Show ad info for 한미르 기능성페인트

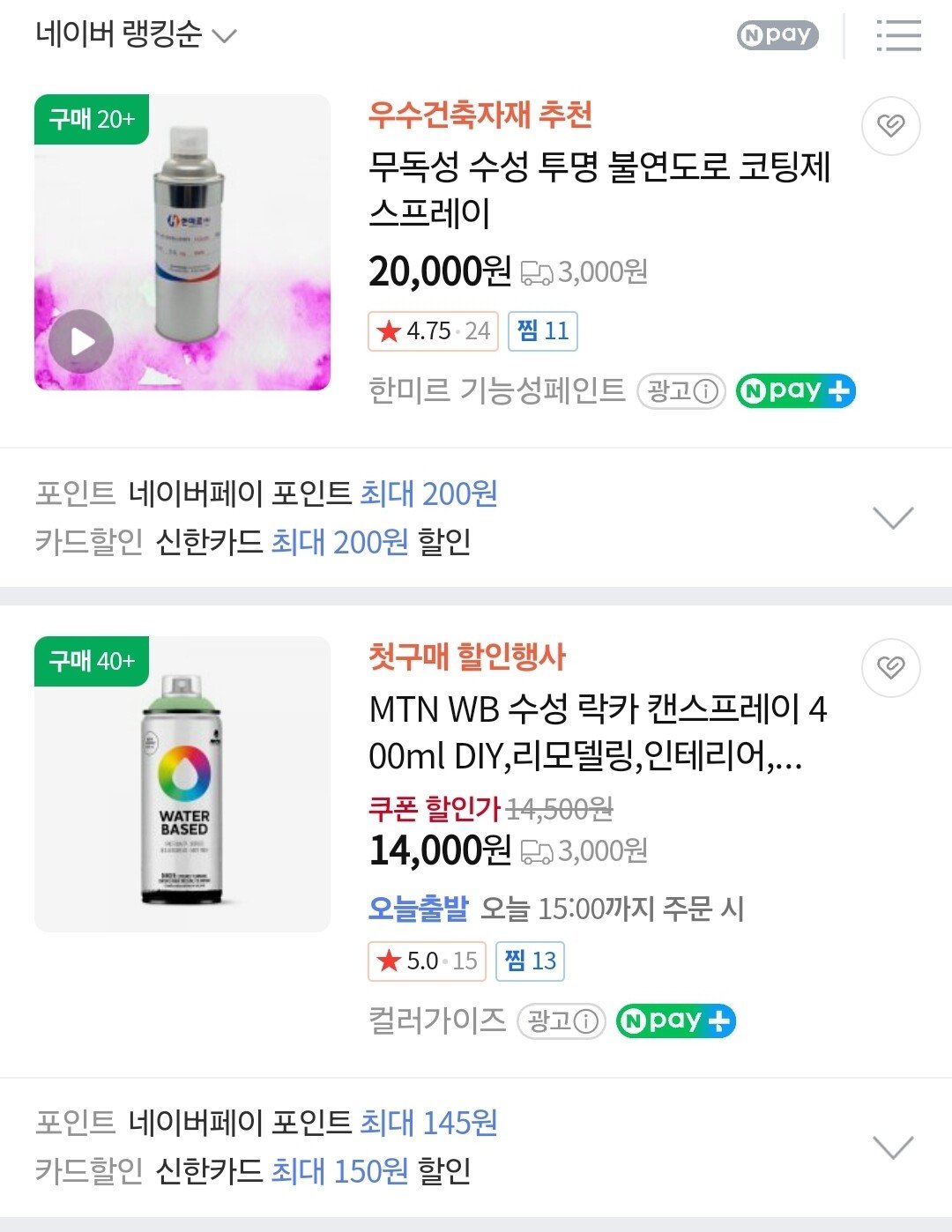click(681, 391)
